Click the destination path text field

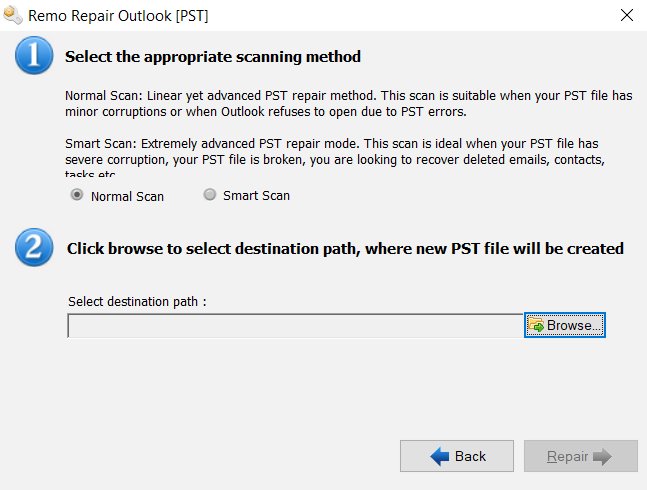(296, 326)
